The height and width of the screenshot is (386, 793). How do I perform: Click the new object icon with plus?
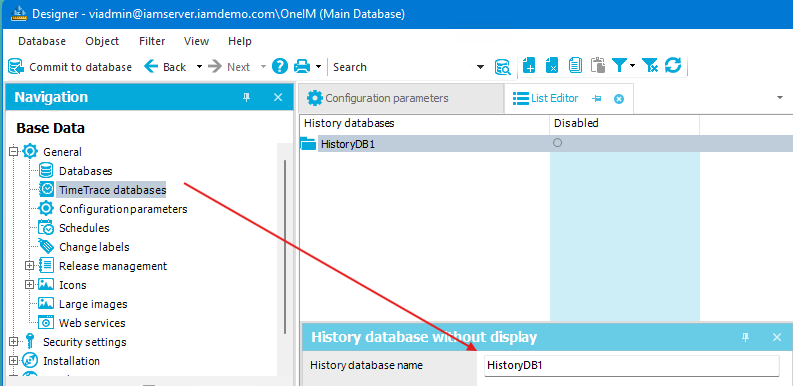(x=529, y=66)
